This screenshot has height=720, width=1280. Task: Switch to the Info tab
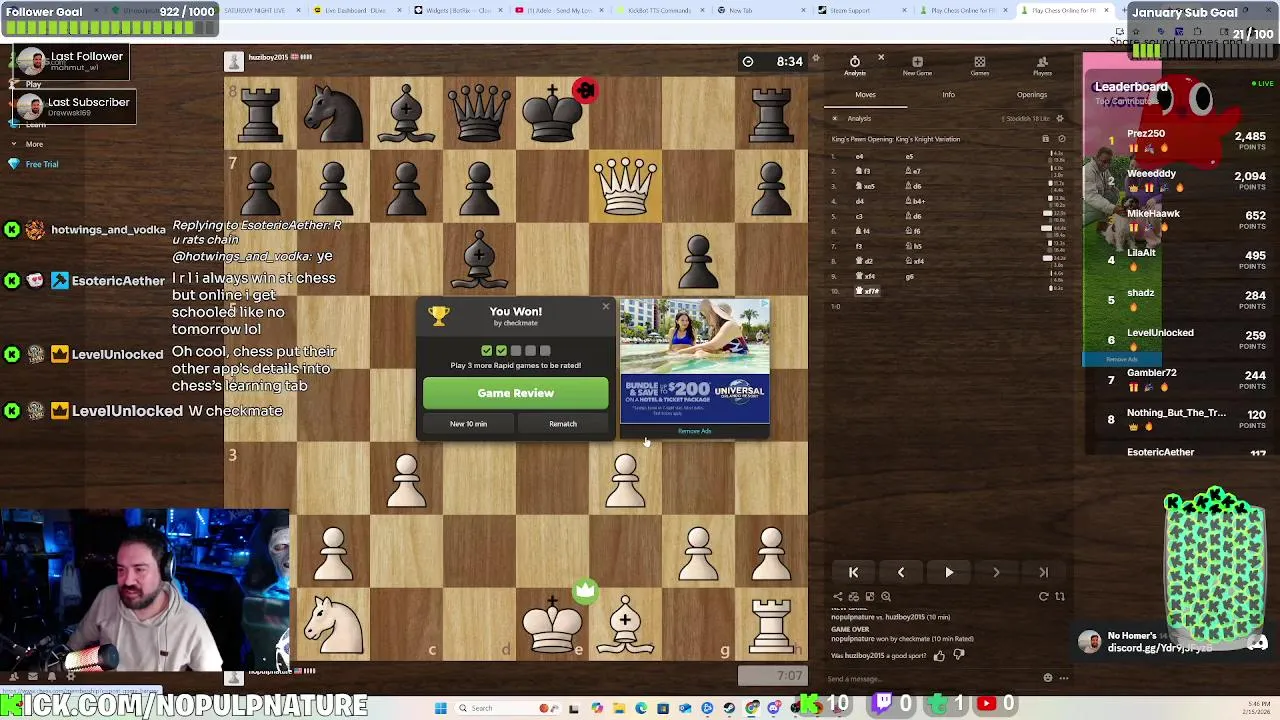(x=948, y=95)
